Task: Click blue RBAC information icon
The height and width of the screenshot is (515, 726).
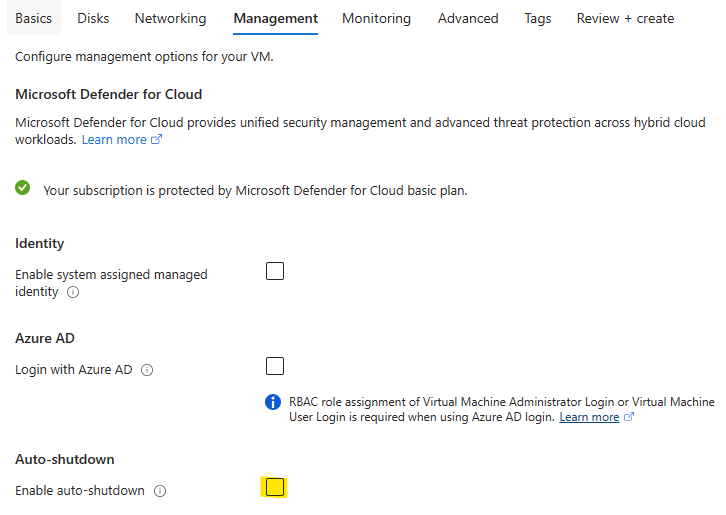Action: [273, 402]
